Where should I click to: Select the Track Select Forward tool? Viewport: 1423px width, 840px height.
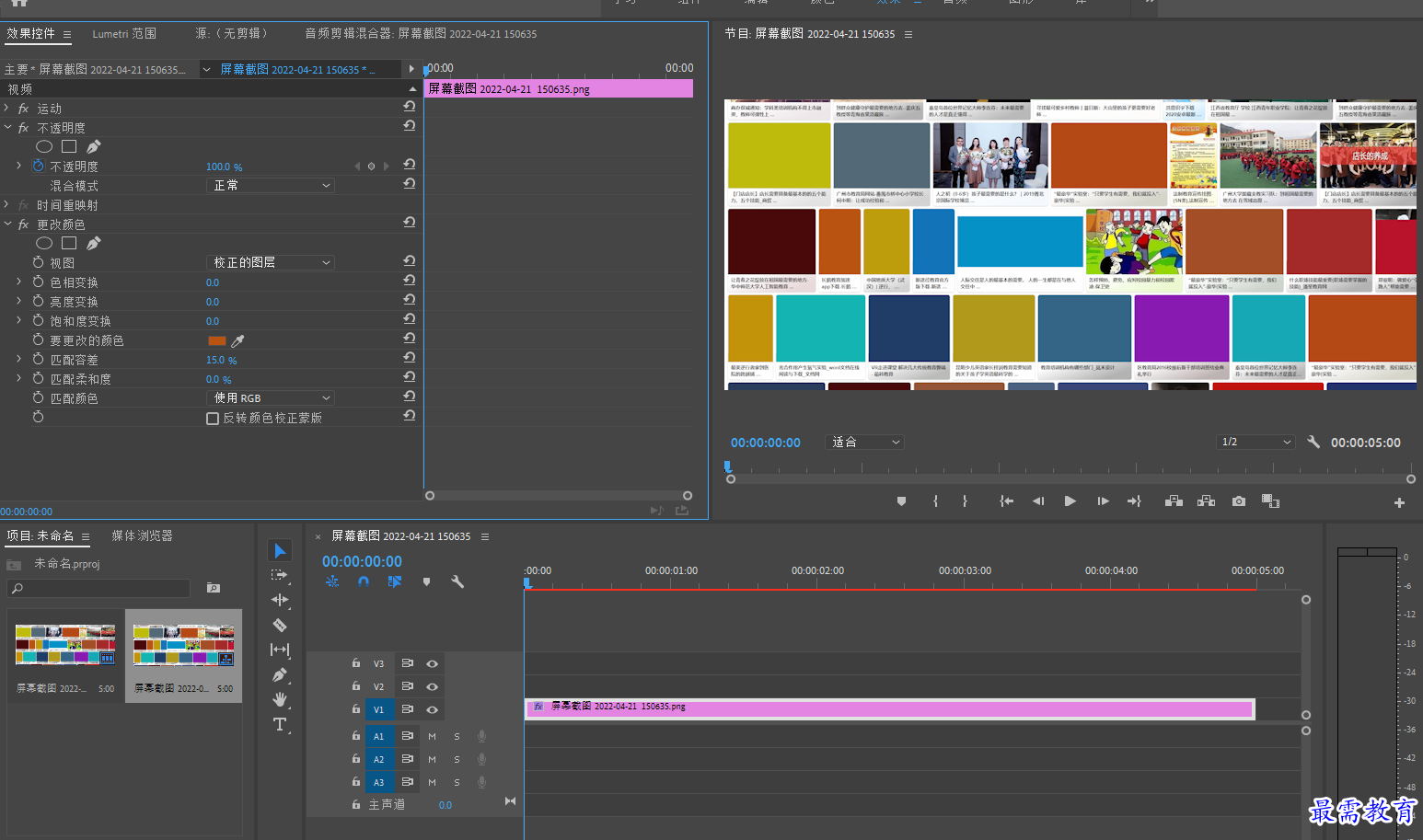point(280,576)
